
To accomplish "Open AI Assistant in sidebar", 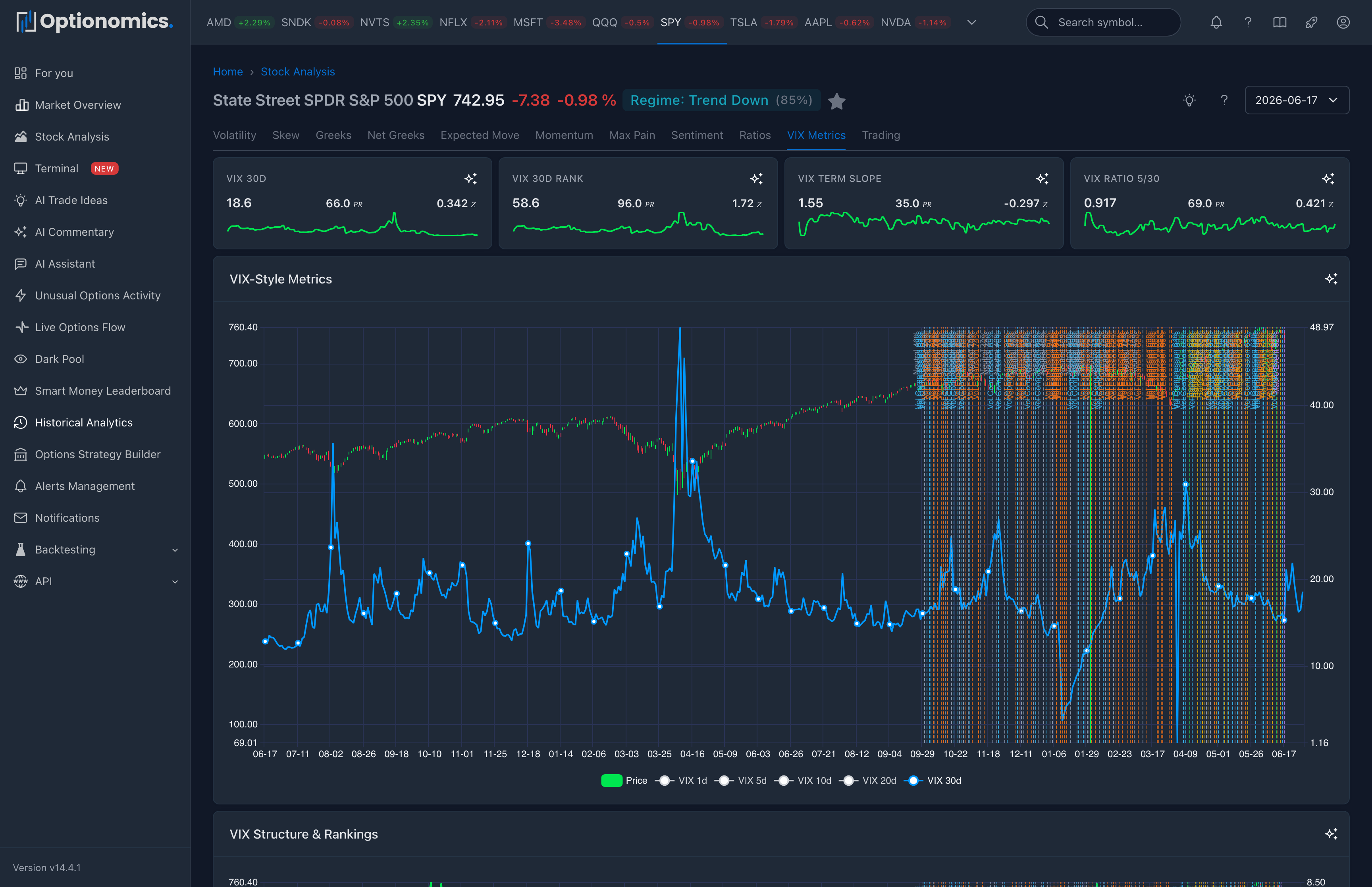I will click(x=95, y=264).
